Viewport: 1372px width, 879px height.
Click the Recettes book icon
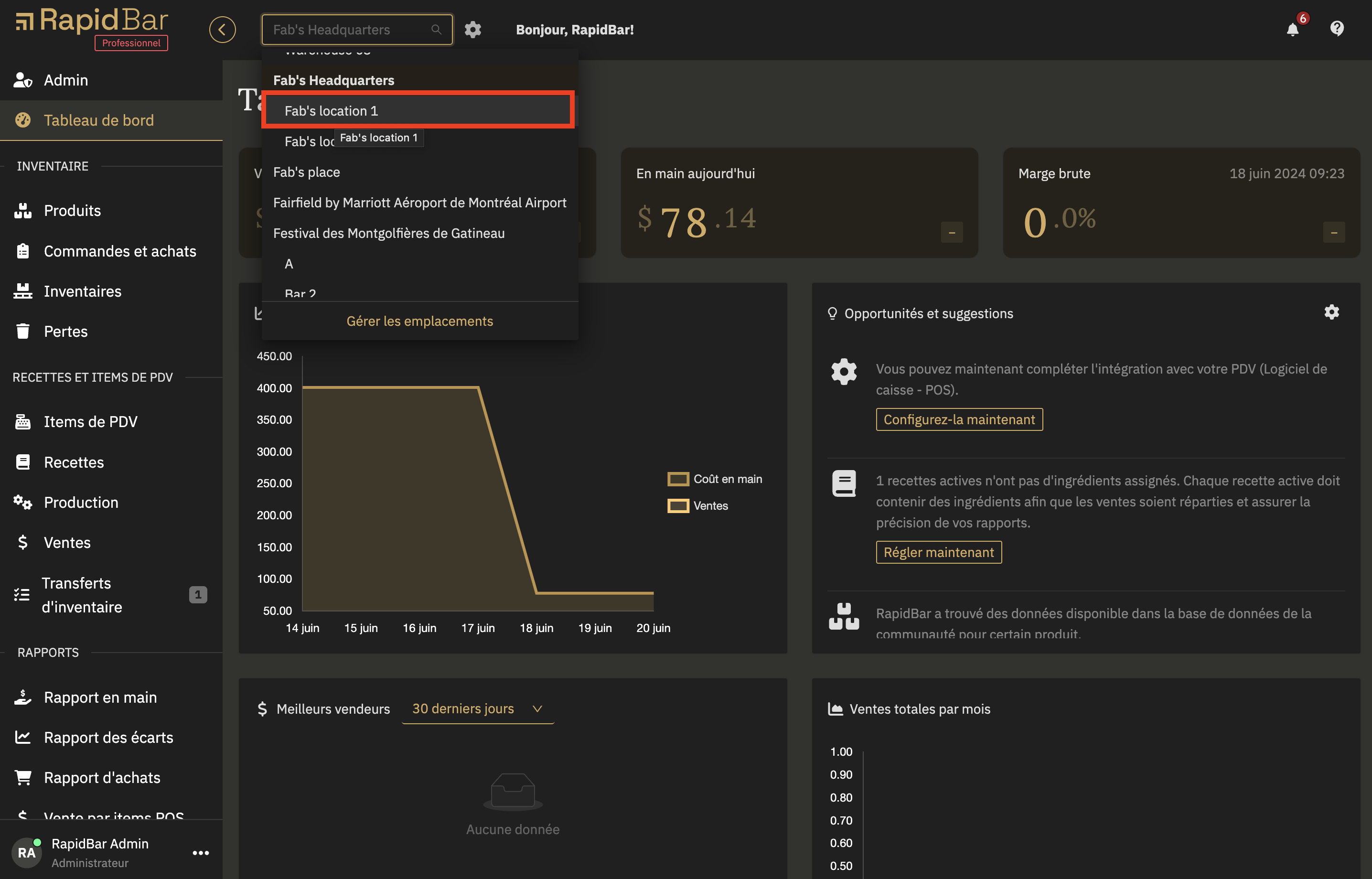click(x=23, y=462)
